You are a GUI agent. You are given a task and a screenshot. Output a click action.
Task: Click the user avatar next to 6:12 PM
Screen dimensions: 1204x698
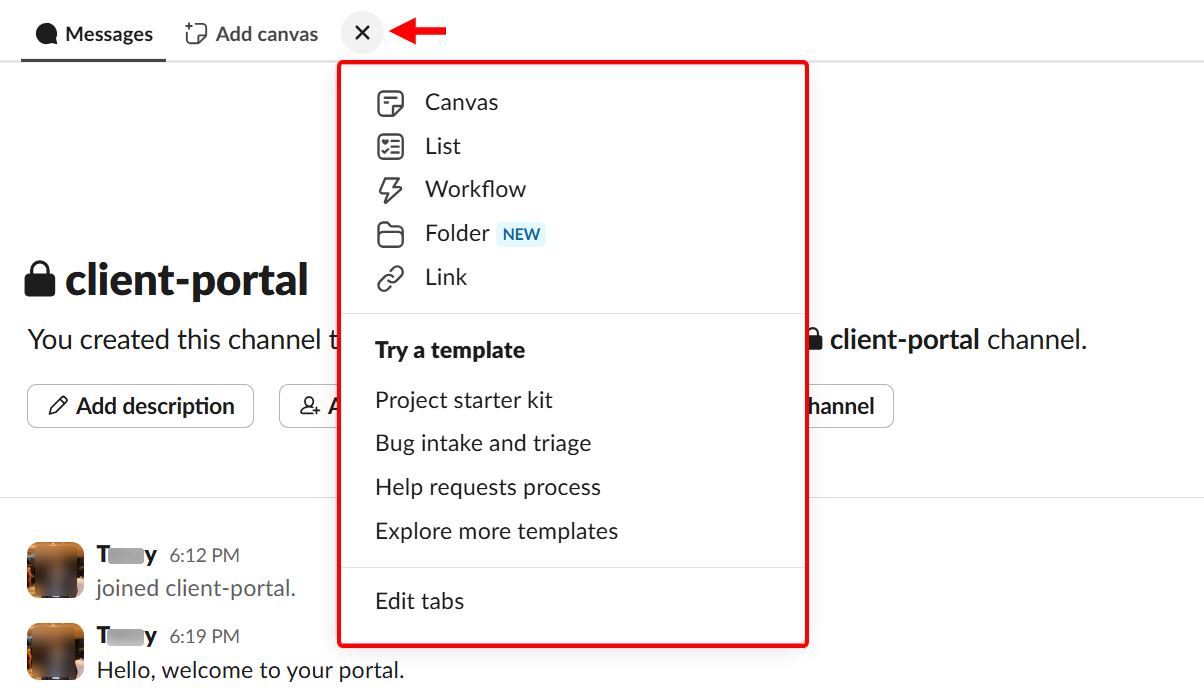click(x=55, y=570)
